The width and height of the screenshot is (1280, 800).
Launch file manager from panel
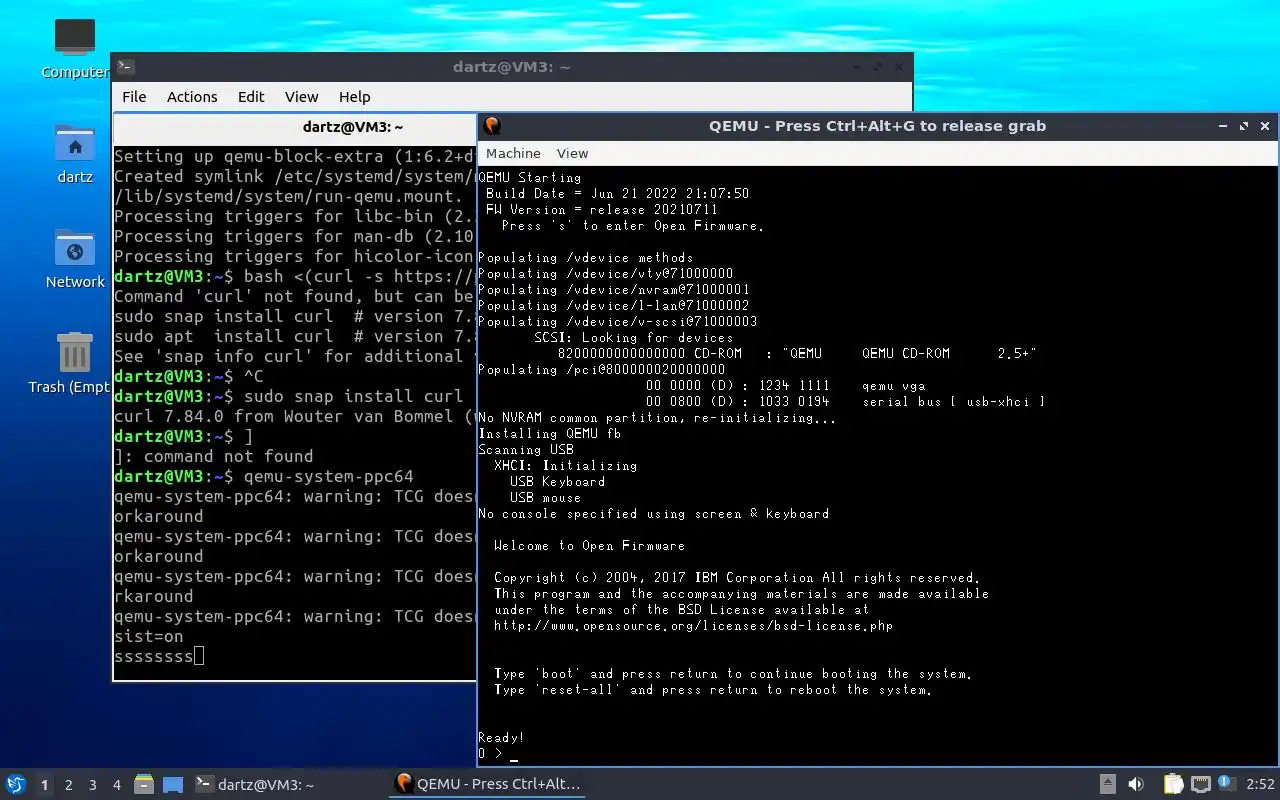click(144, 784)
